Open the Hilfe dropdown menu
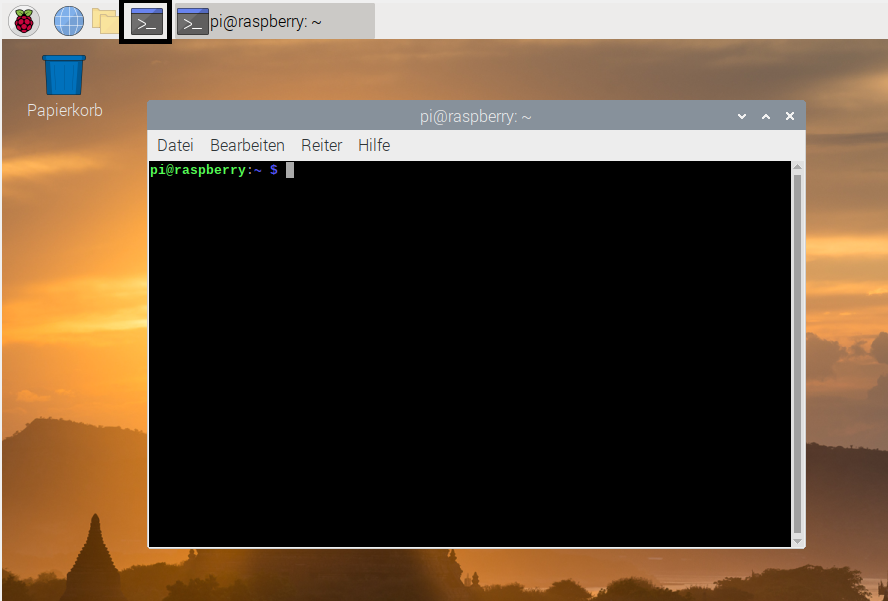 (373, 145)
